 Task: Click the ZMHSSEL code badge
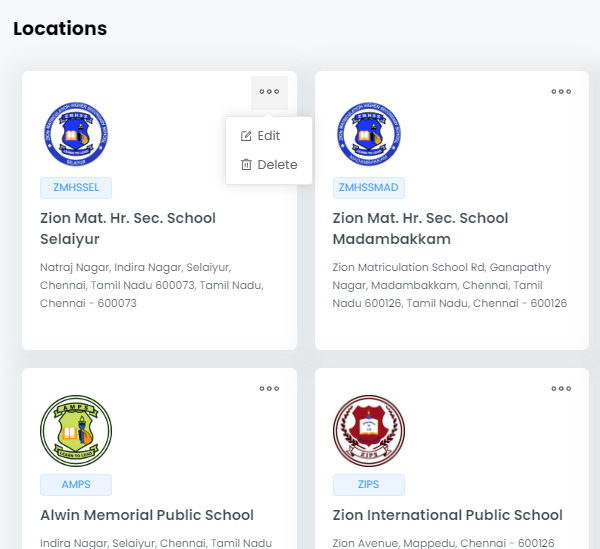coord(76,188)
